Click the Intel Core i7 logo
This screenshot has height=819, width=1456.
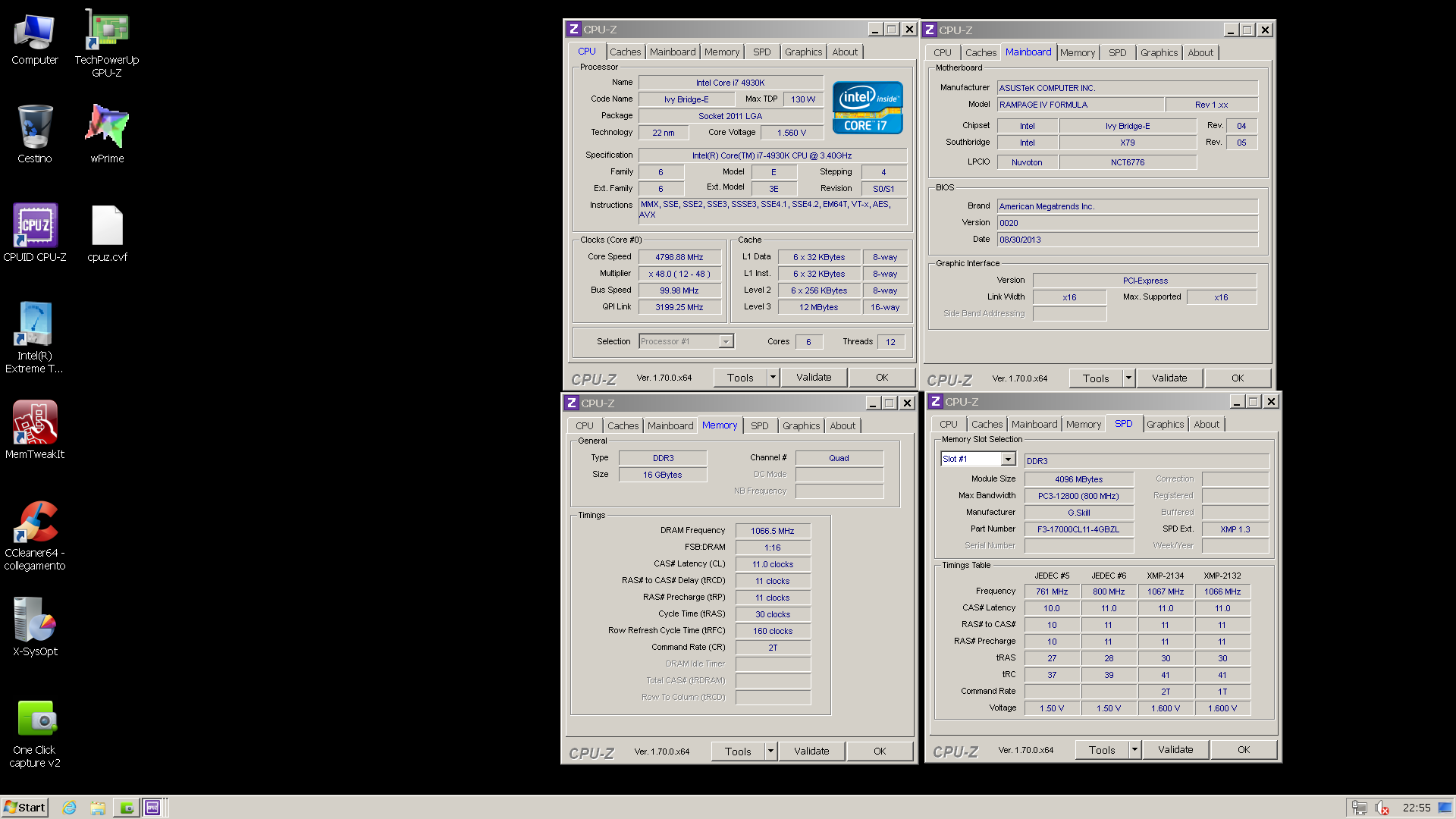click(868, 108)
